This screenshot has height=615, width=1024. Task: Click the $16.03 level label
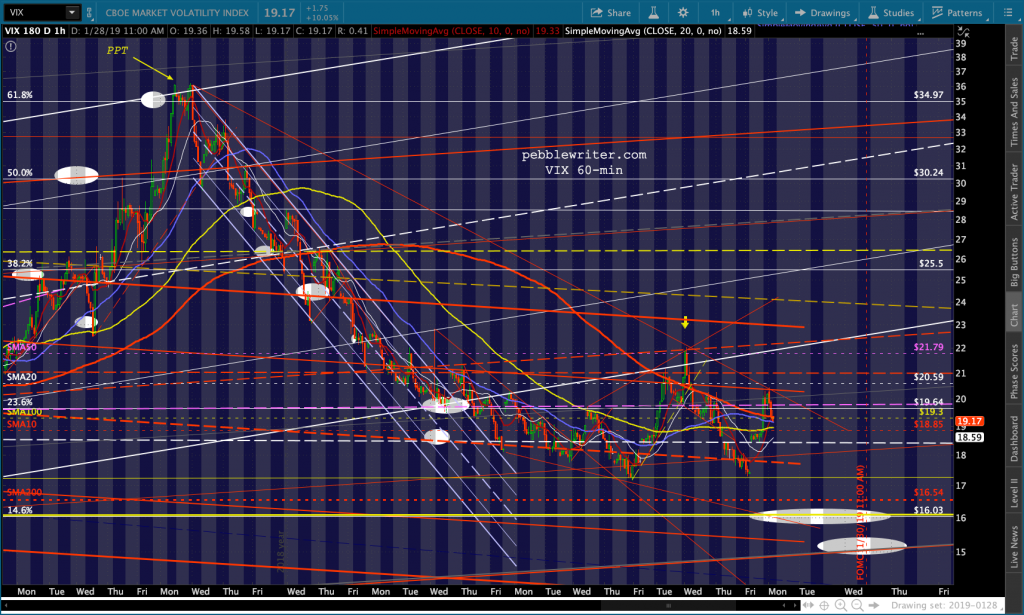coord(928,510)
